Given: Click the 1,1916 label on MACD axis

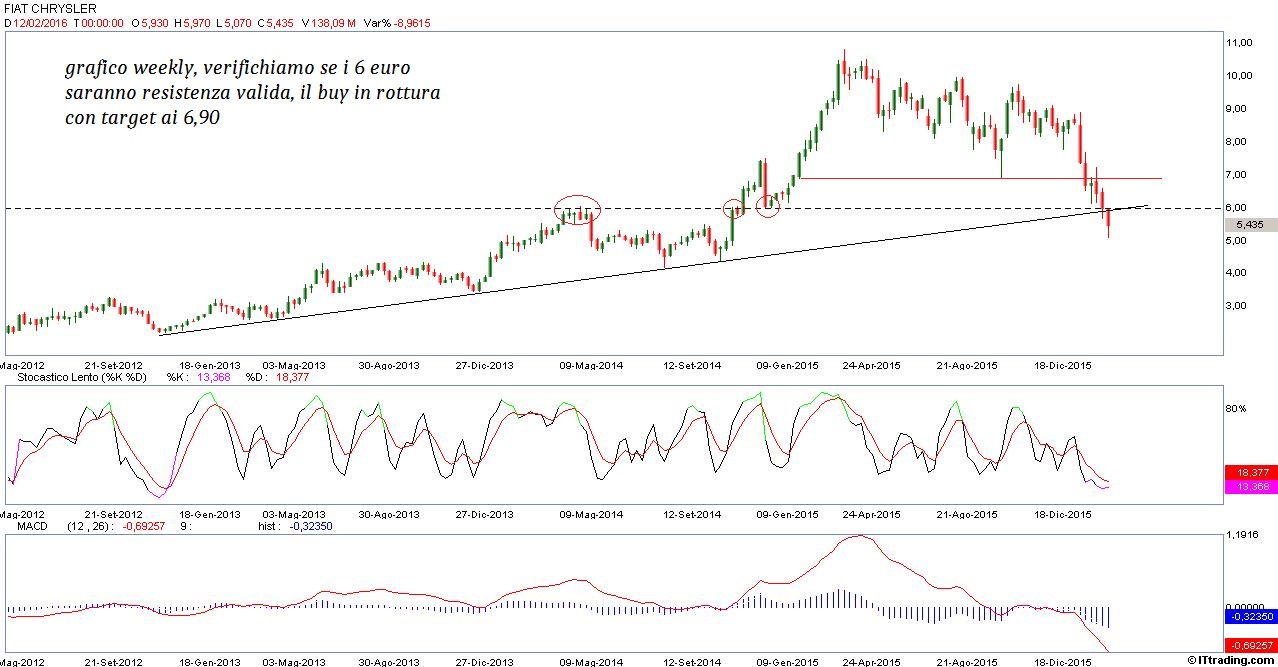Looking at the screenshot, I should coord(1244,535).
